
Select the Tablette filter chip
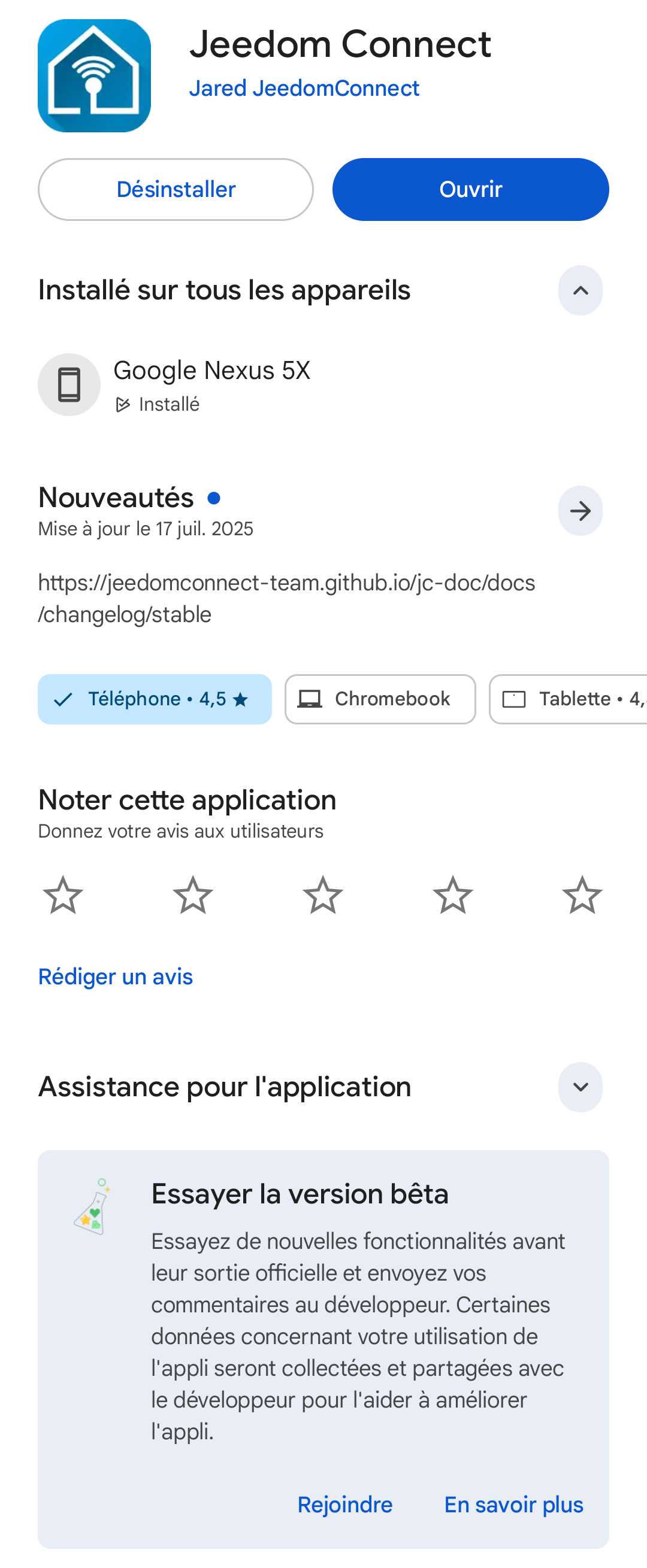tap(568, 699)
